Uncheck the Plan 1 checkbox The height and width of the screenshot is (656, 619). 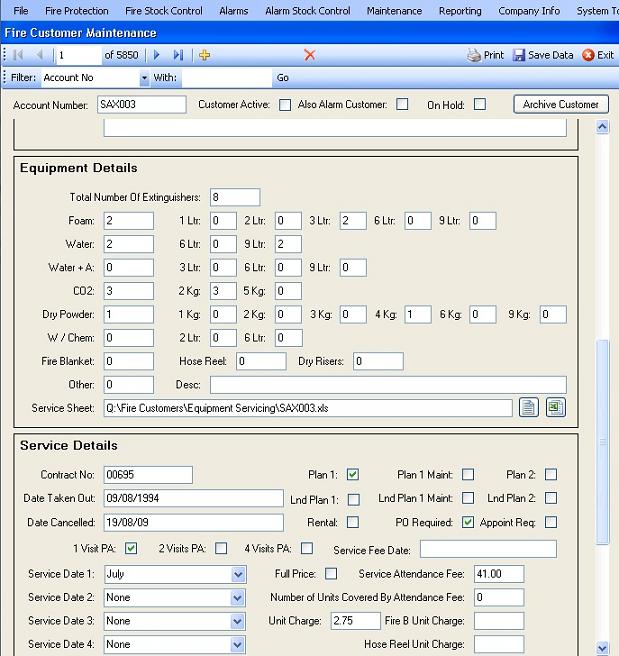tap(353, 475)
